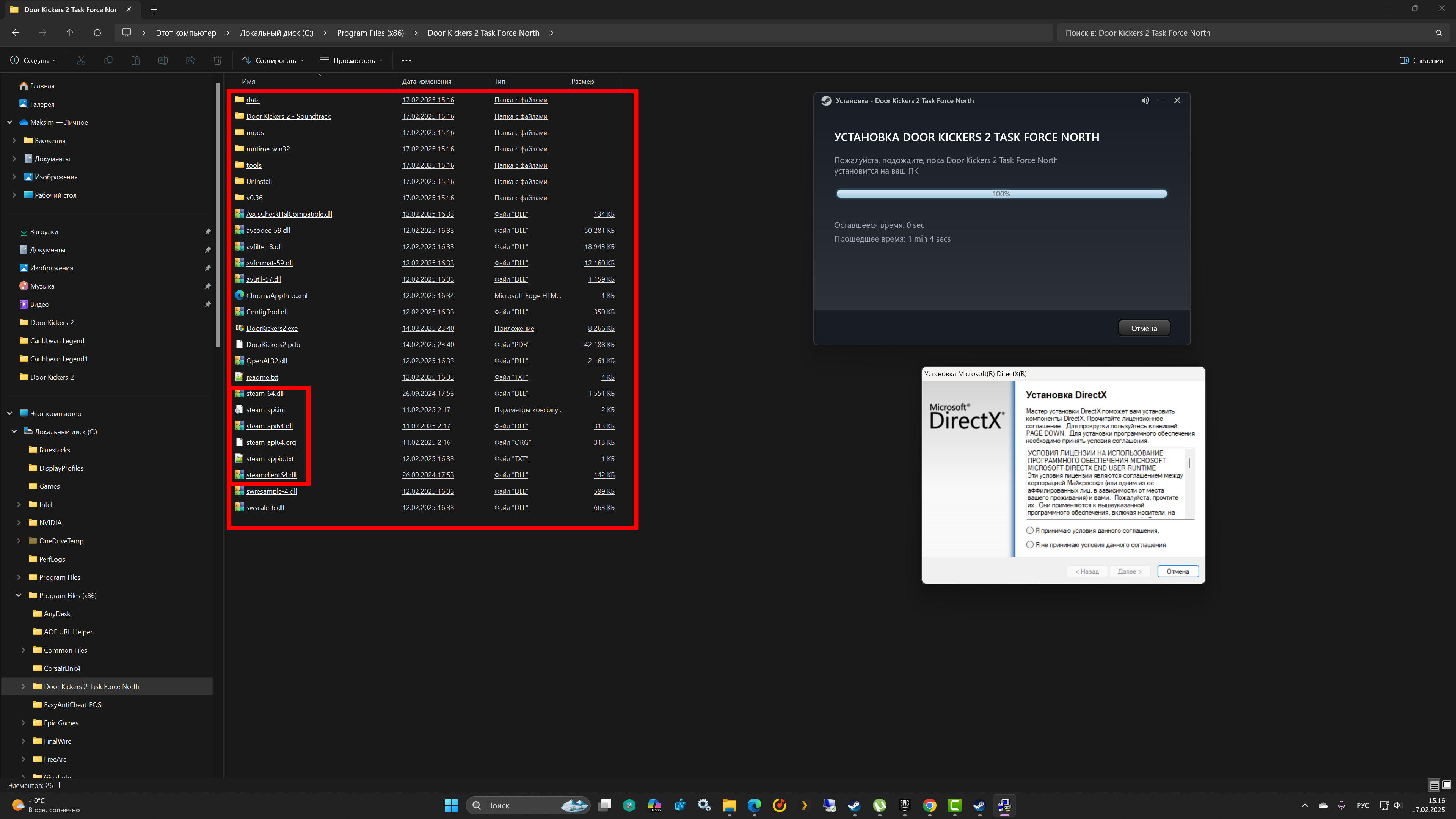
Task: Expand the Вложения folder node
Action: [14, 140]
